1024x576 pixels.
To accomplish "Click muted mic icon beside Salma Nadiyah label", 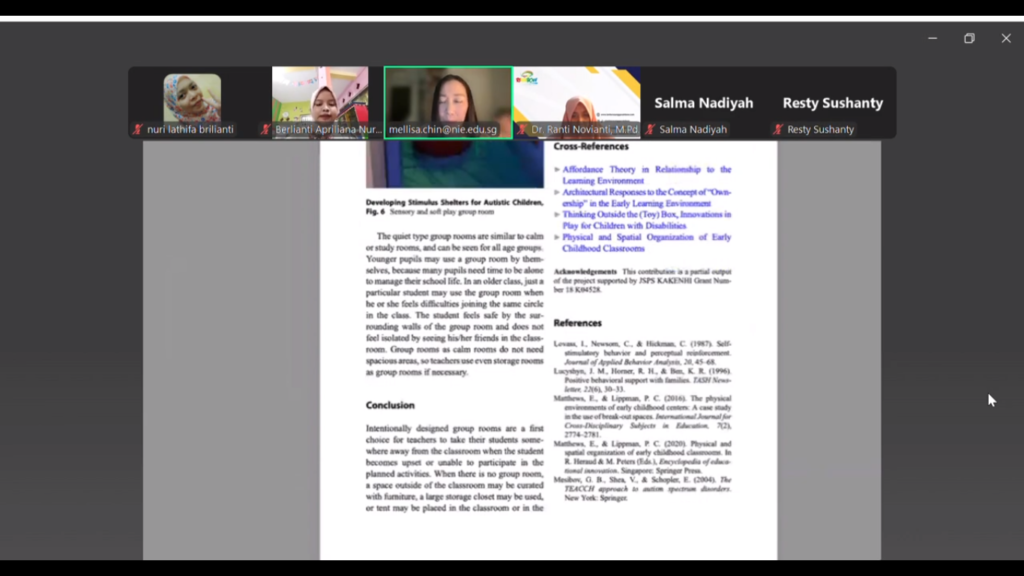I will [x=650, y=130].
